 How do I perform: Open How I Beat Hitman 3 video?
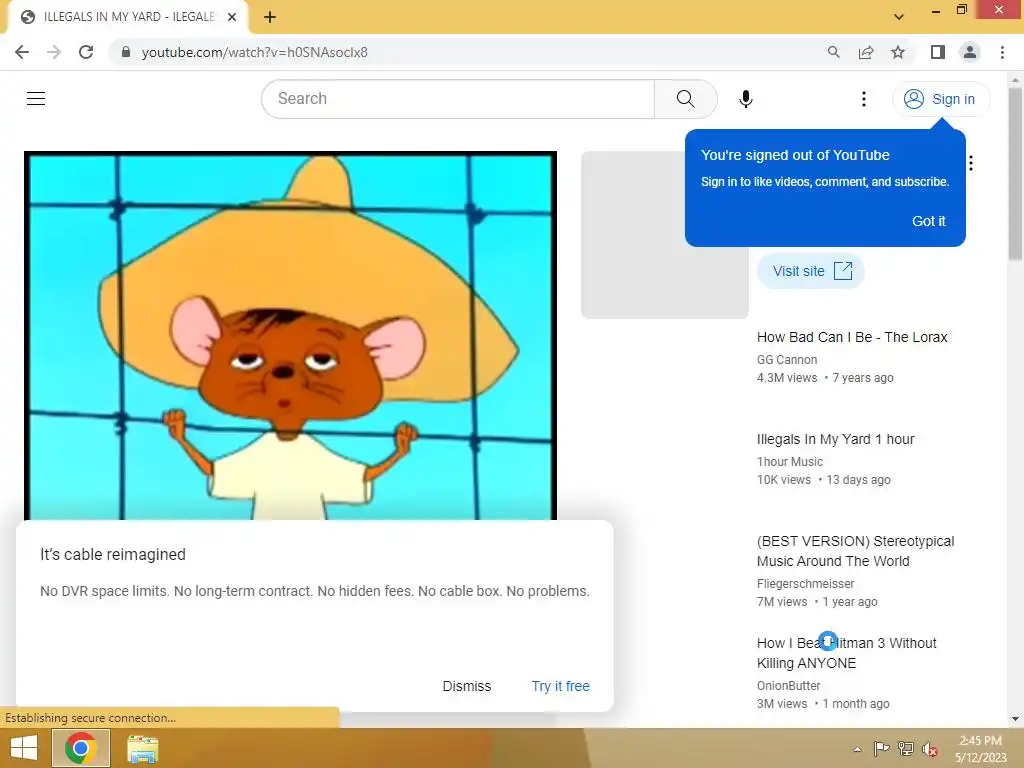(846, 653)
